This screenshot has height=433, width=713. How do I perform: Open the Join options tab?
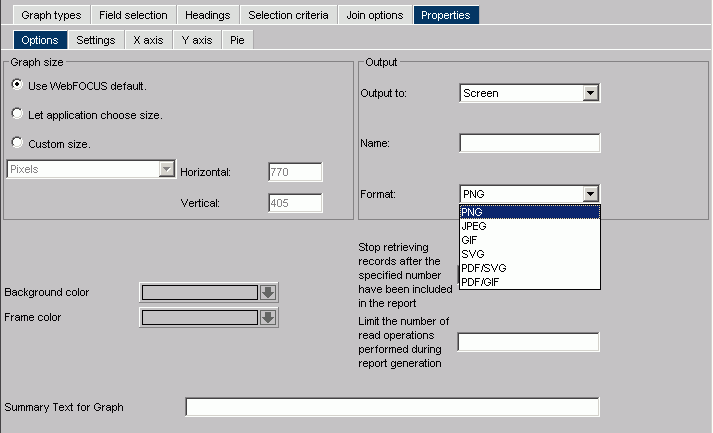pos(375,15)
